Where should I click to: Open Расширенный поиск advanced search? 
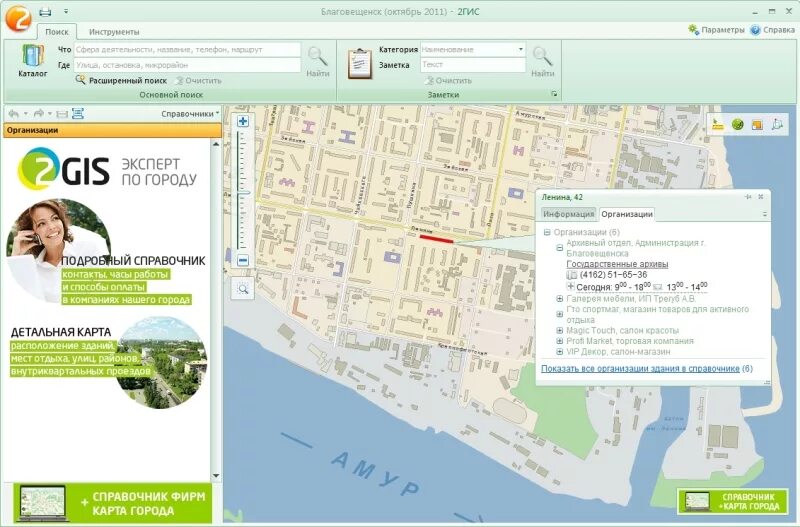click(x=121, y=81)
